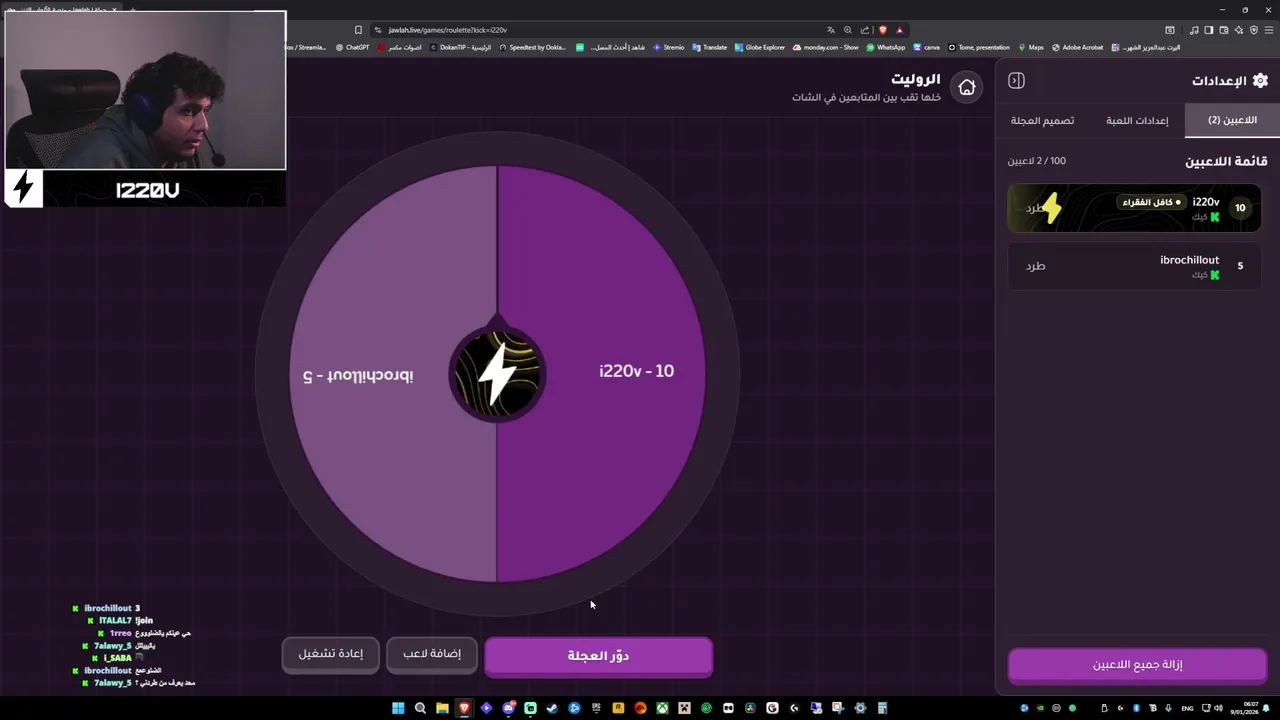Open Stremio bookmark

point(669,47)
